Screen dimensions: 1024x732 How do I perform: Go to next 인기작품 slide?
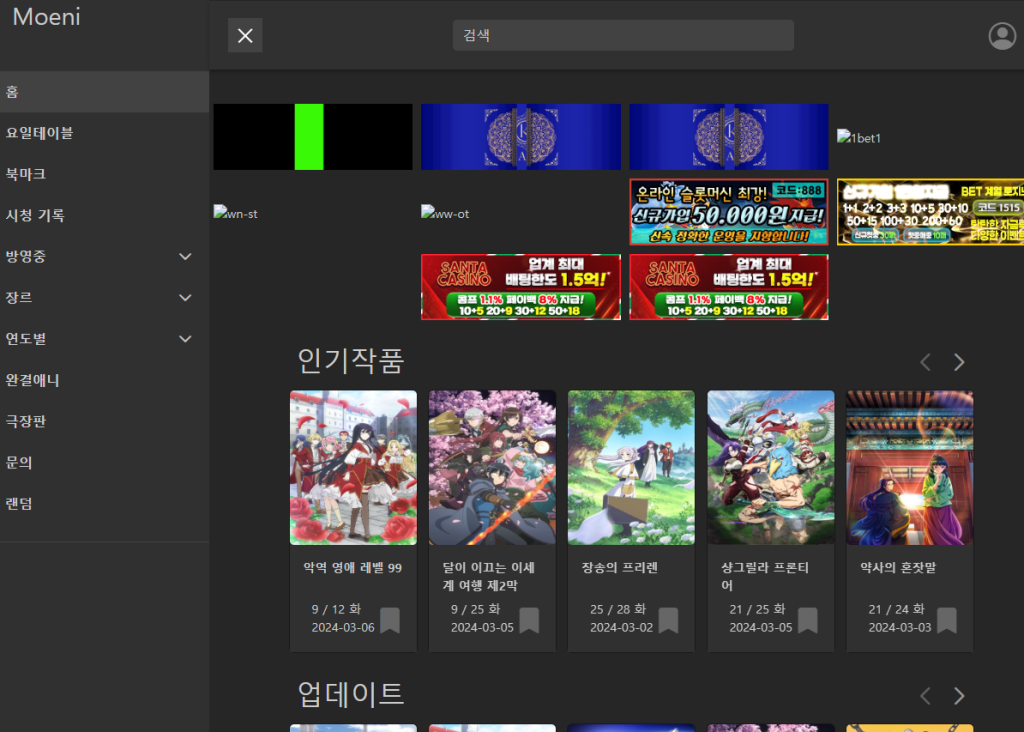coord(959,362)
